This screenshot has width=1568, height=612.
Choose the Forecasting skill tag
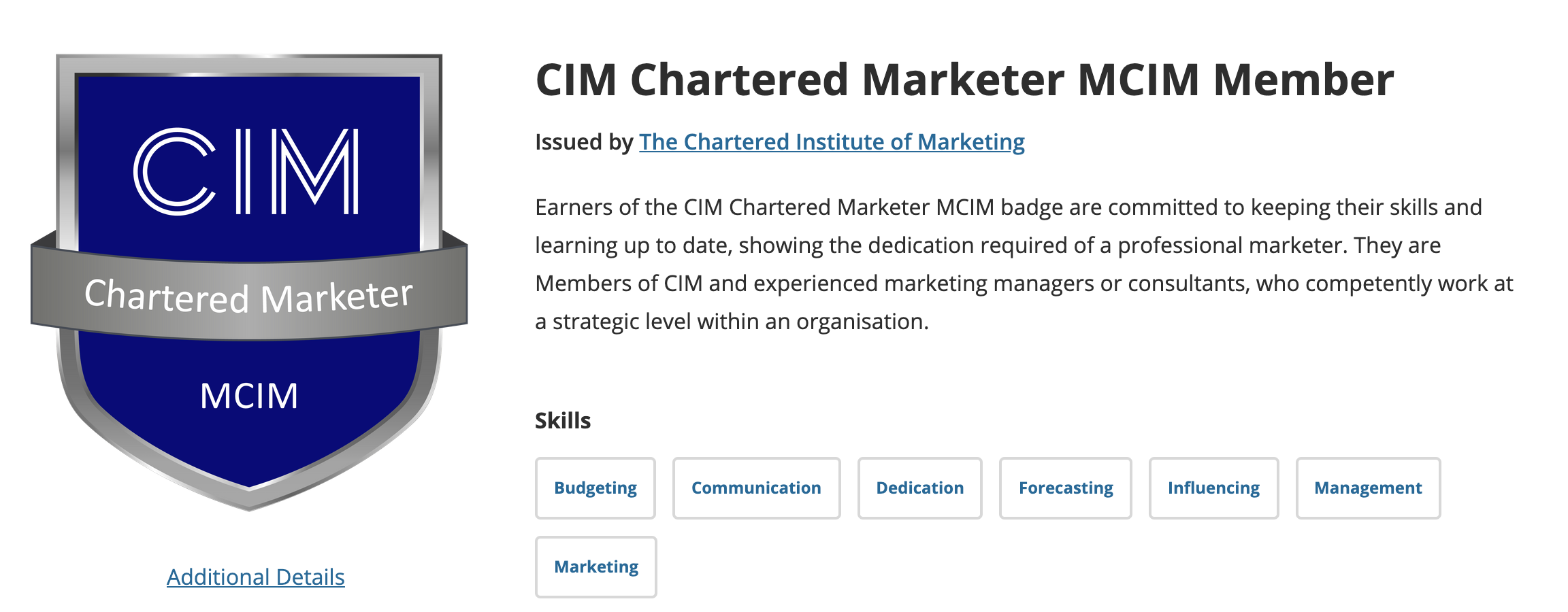point(1065,488)
